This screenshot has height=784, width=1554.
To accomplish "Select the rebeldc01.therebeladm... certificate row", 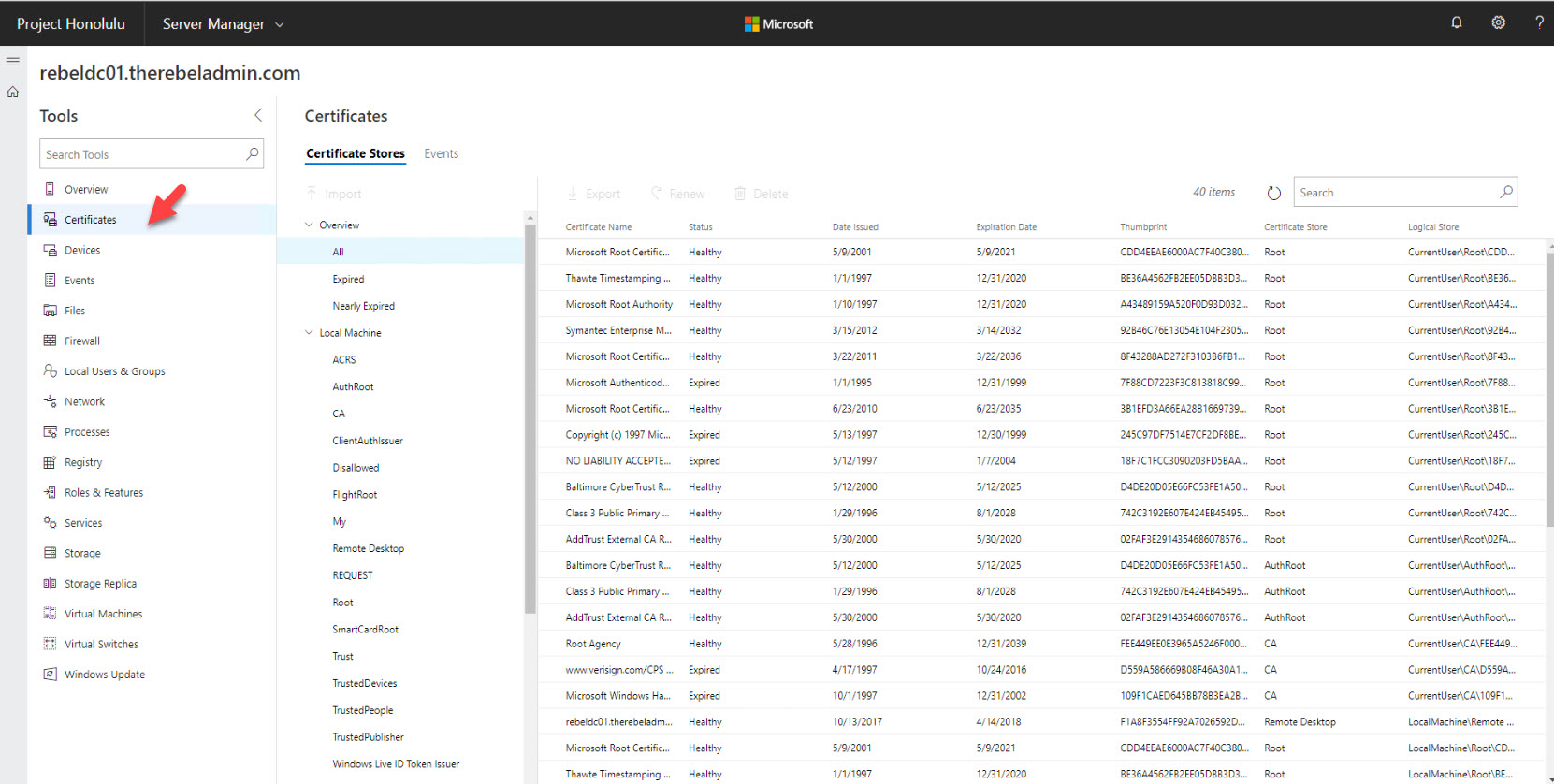I will coord(1041,722).
